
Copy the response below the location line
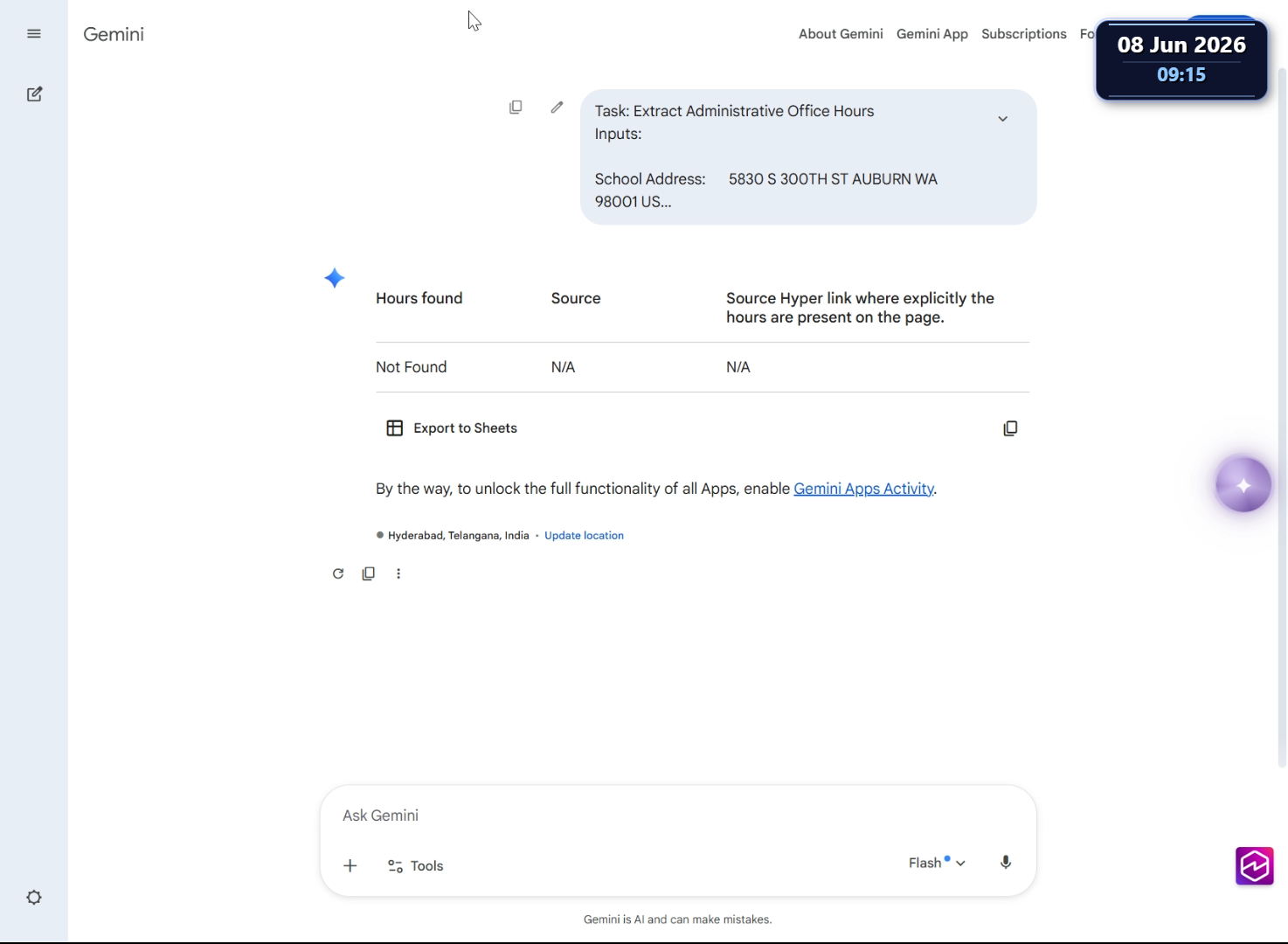click(369, 573)
